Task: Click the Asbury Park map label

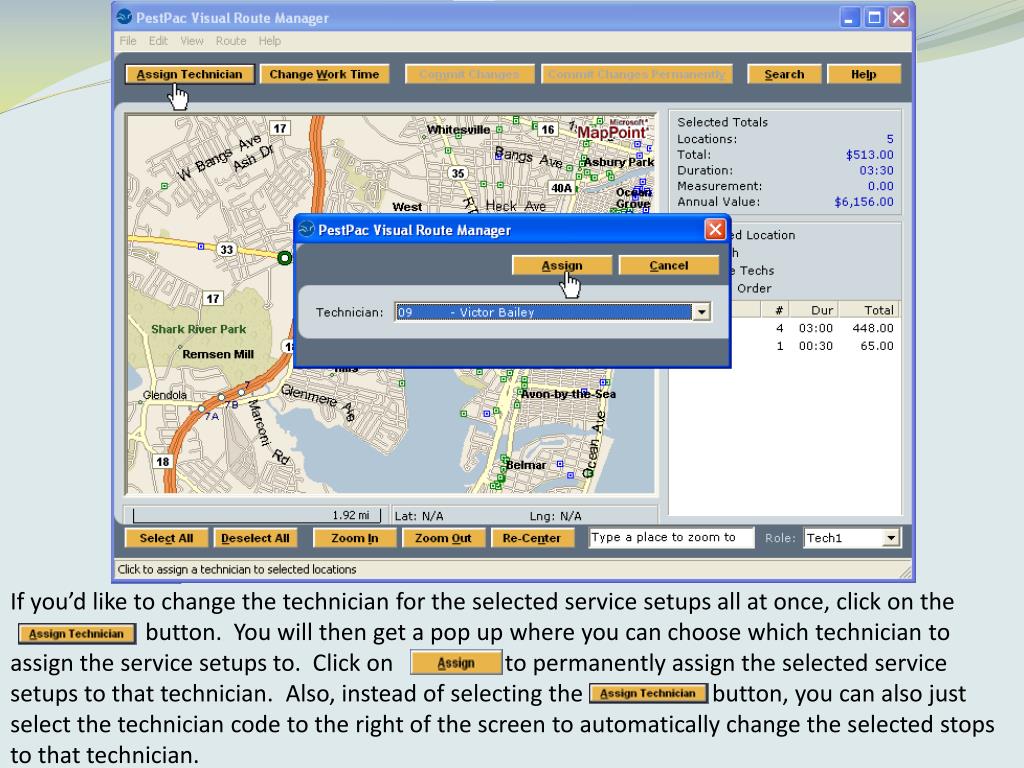Action: coord(618,162)
